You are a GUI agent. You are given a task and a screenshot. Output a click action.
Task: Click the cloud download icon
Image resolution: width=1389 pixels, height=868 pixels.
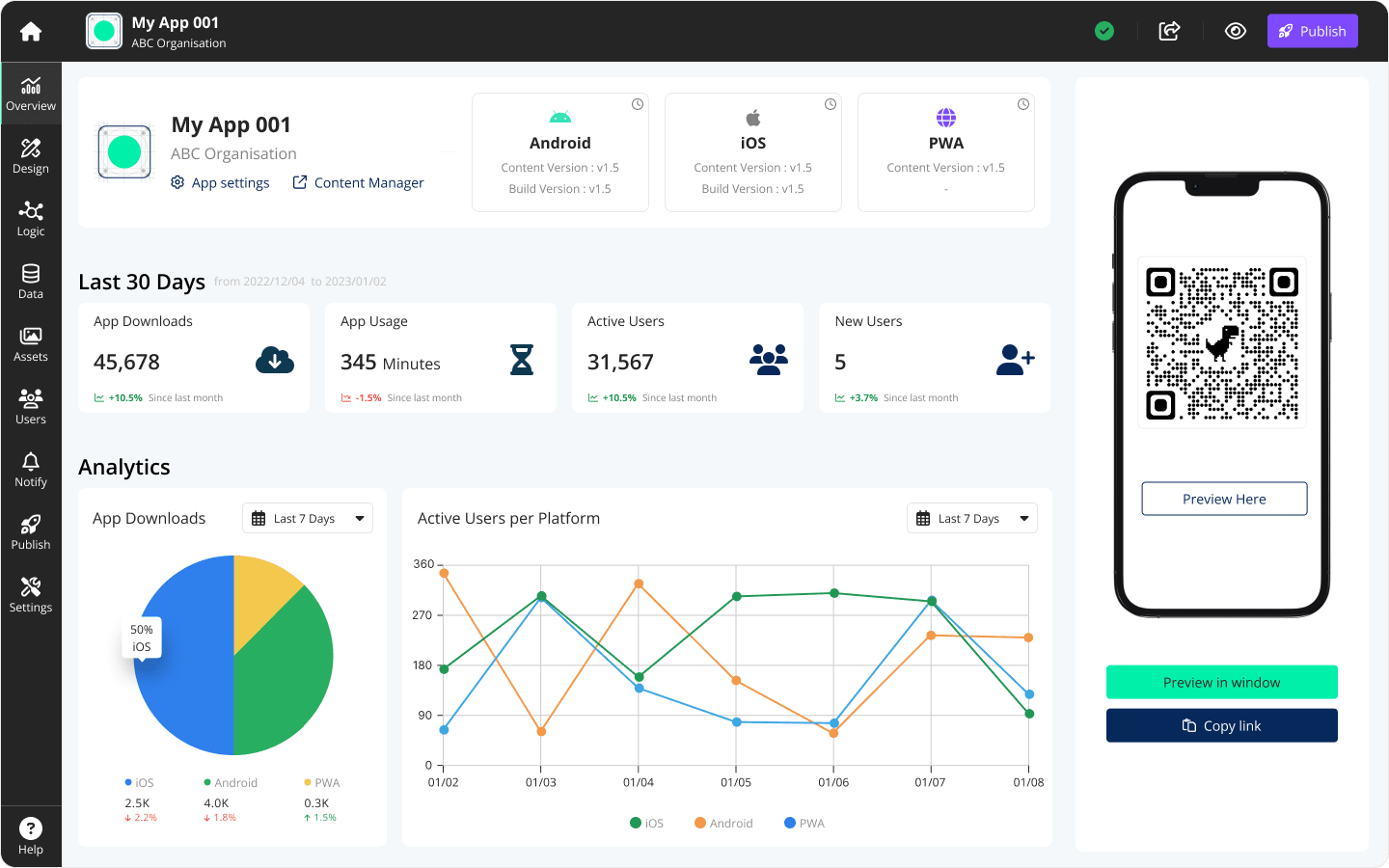275,361
